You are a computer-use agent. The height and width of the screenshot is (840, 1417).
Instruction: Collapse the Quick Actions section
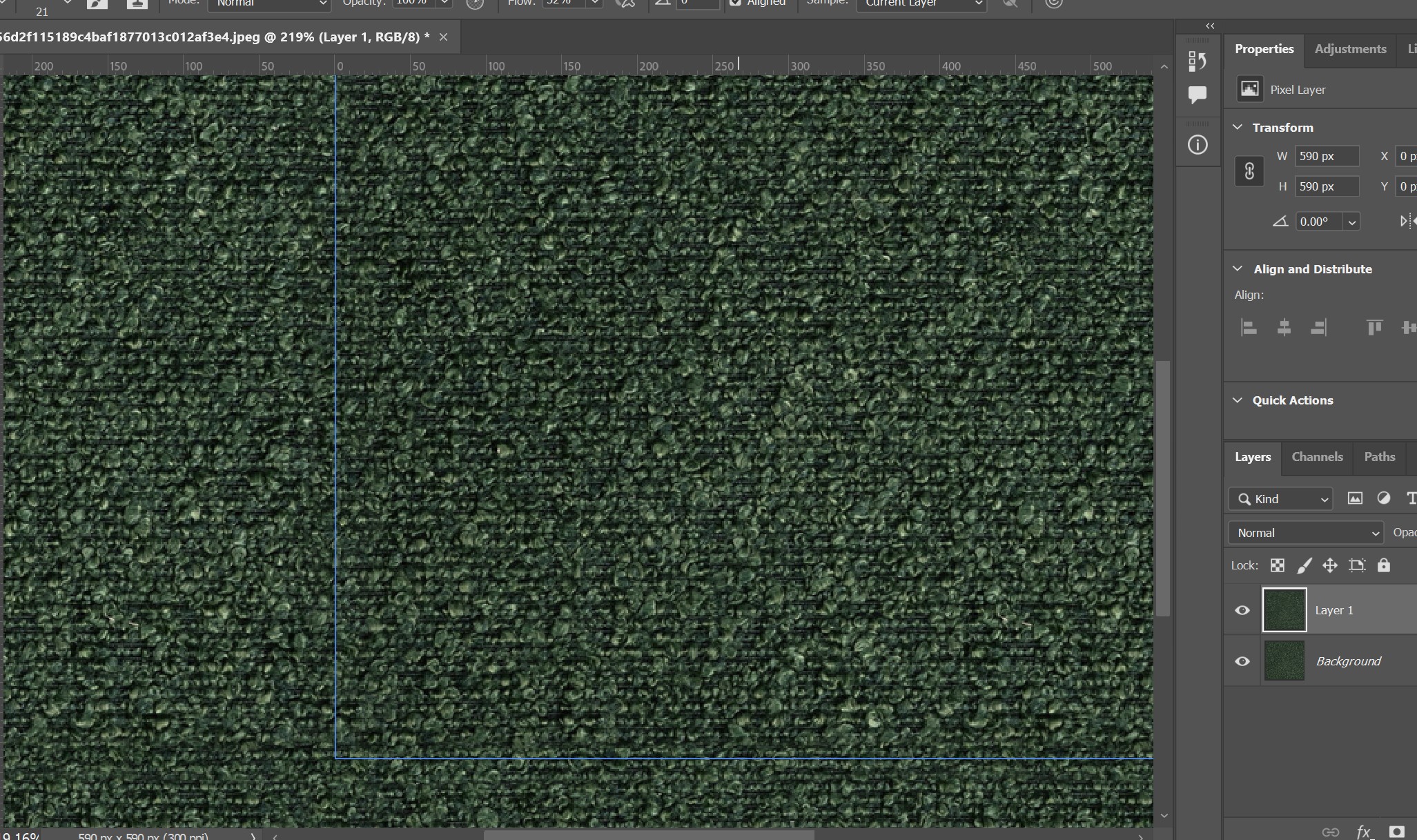click(x=1238, y=400)
